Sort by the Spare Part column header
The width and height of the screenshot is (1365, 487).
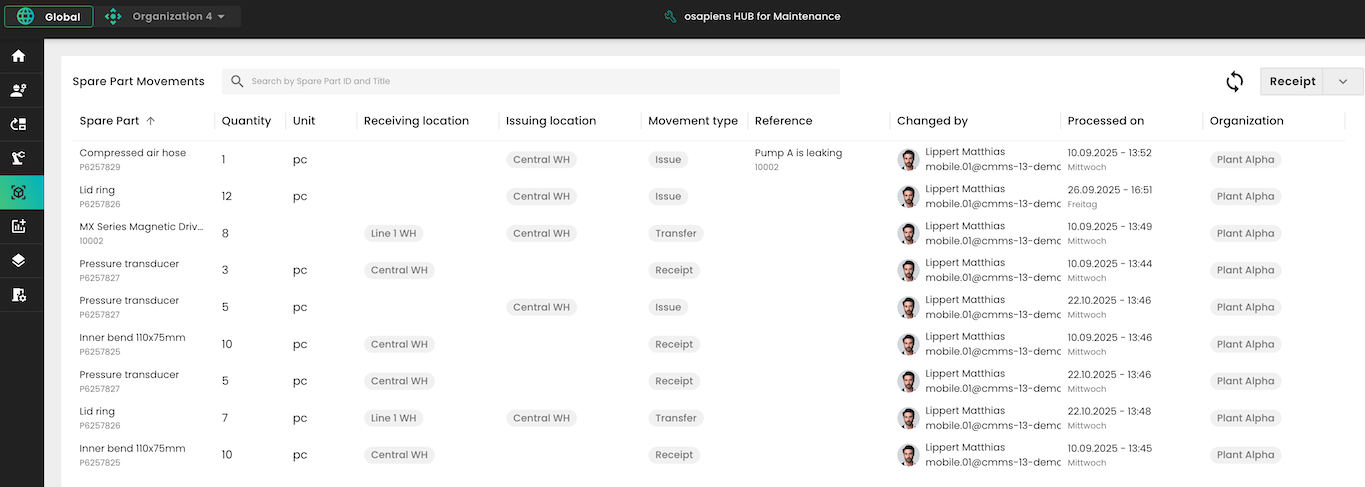point(110,121)
